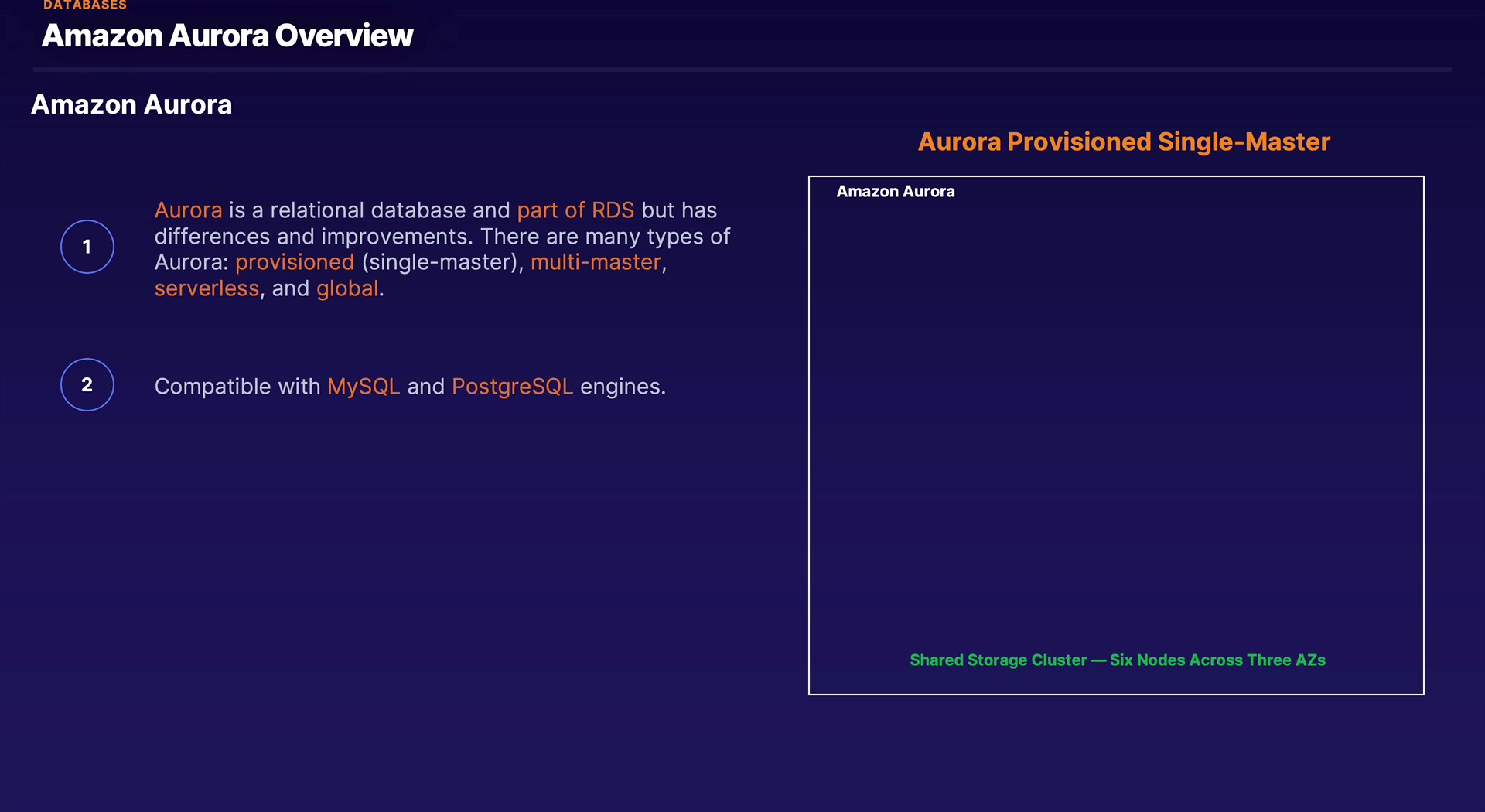Click the words Compatible with in point two
Screen dimensions: 1485x812
click(x=237, y=387)
